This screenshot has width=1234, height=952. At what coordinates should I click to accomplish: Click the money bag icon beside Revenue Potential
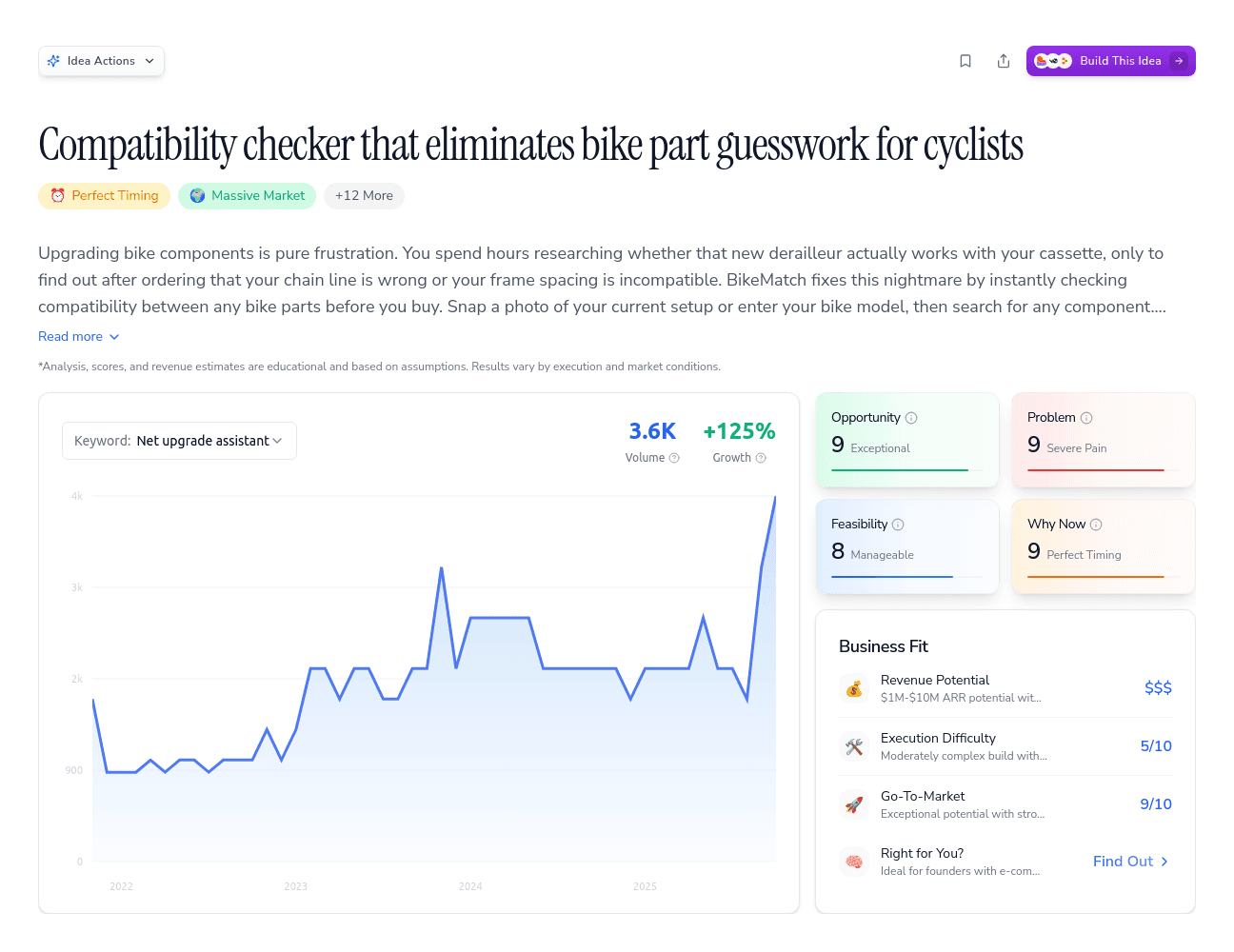tap(854, 688)
